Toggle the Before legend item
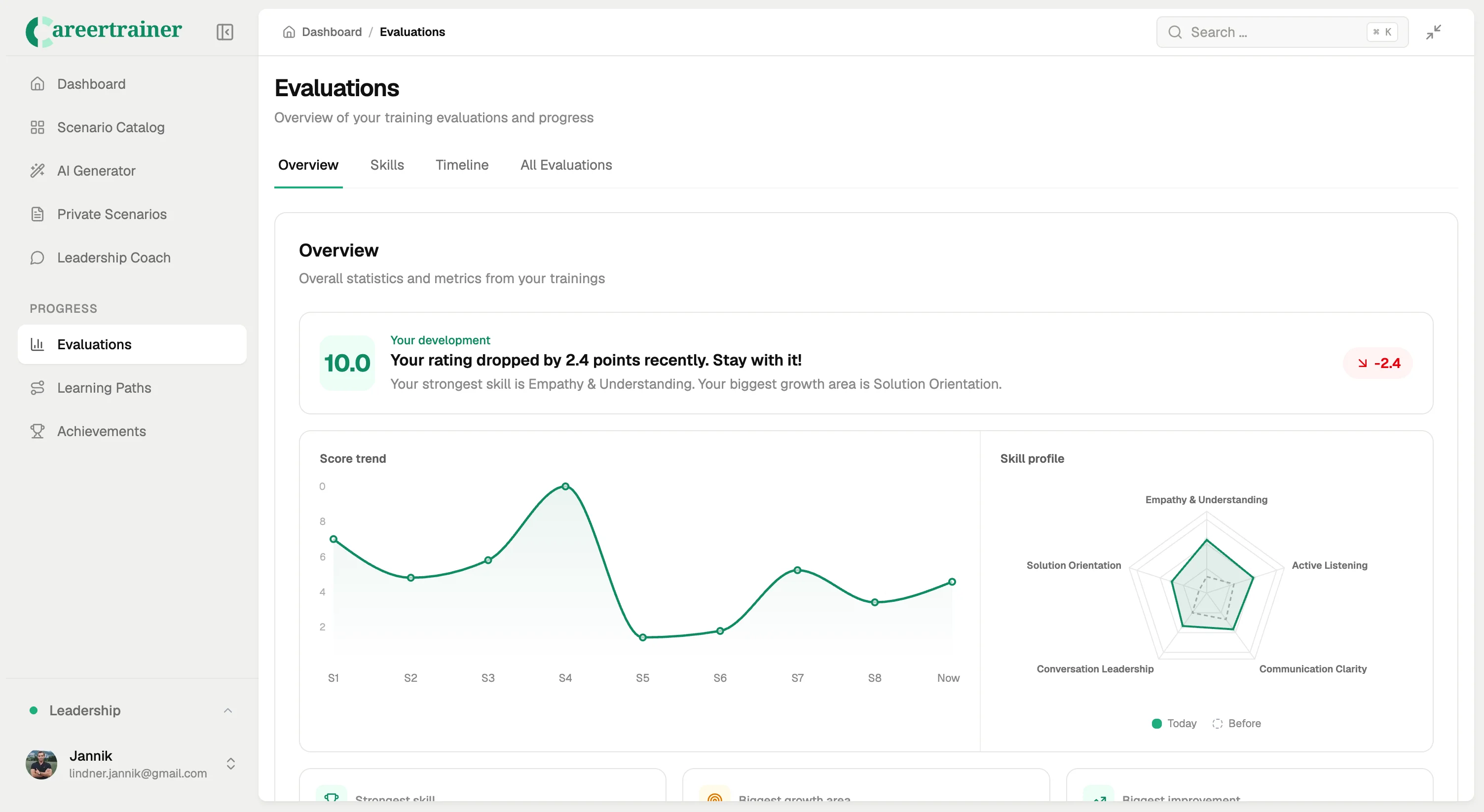 click(1237, 724)
